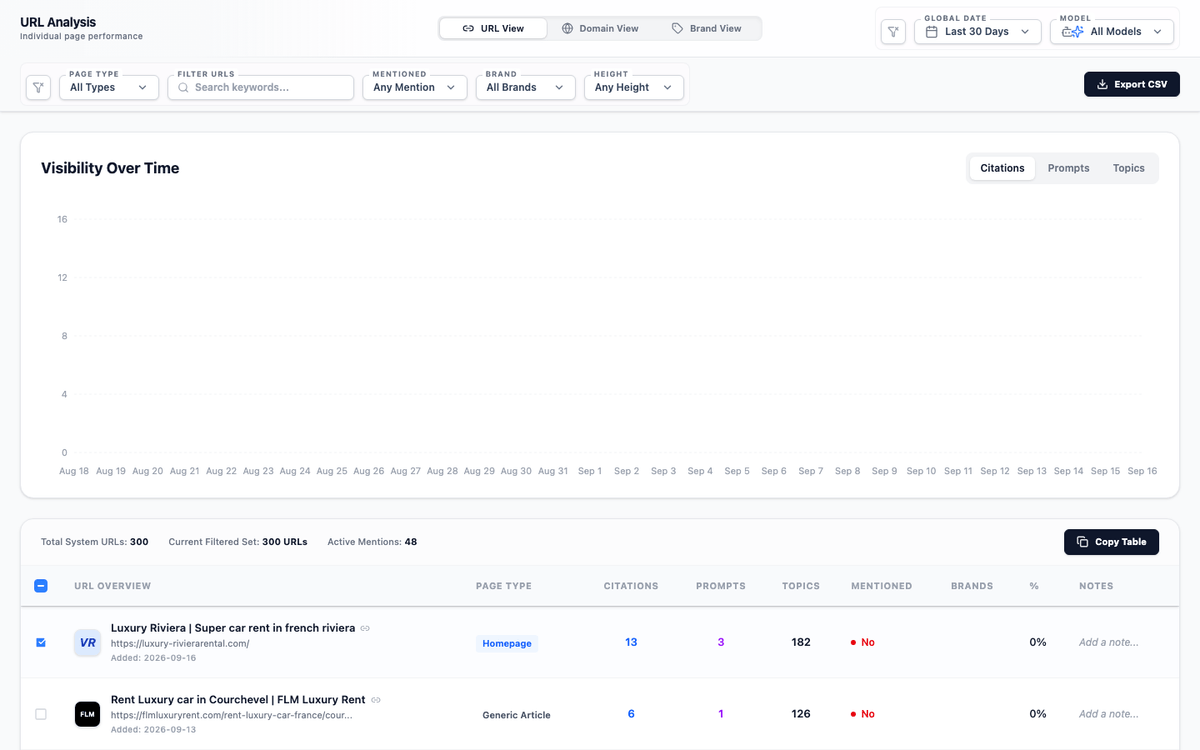Click the calendar icon in Global Date
This screenshot has height=750, width=1200.
coord(931,32)
